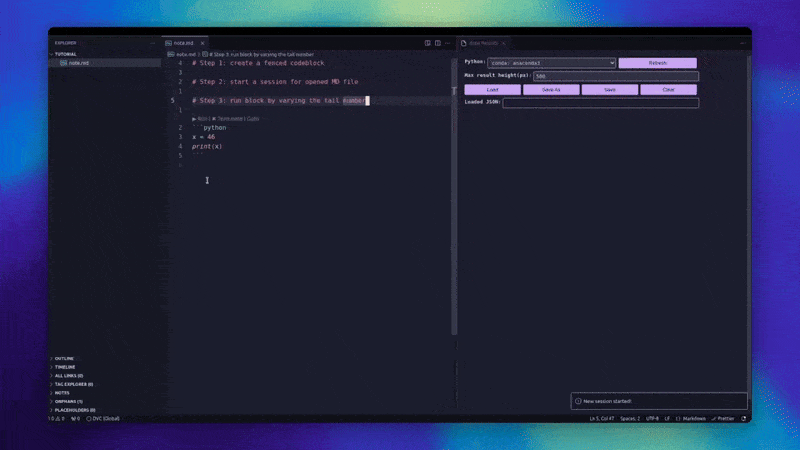Viewport: 800px width, 450px height.
Task: Click the note.md breadcrumb item
Action: (186, 54)
